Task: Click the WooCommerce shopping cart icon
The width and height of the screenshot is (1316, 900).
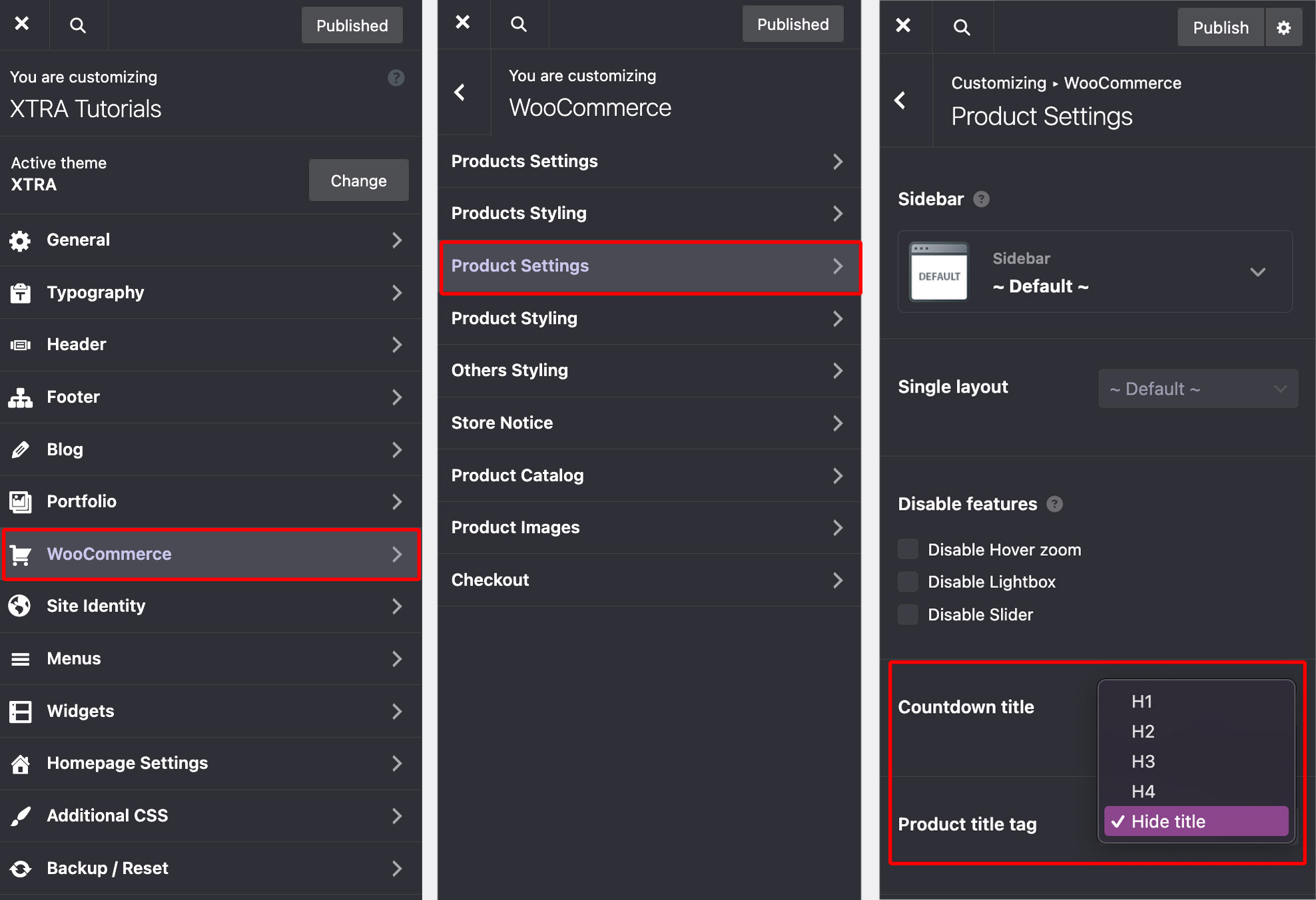Action: (21, 554)
